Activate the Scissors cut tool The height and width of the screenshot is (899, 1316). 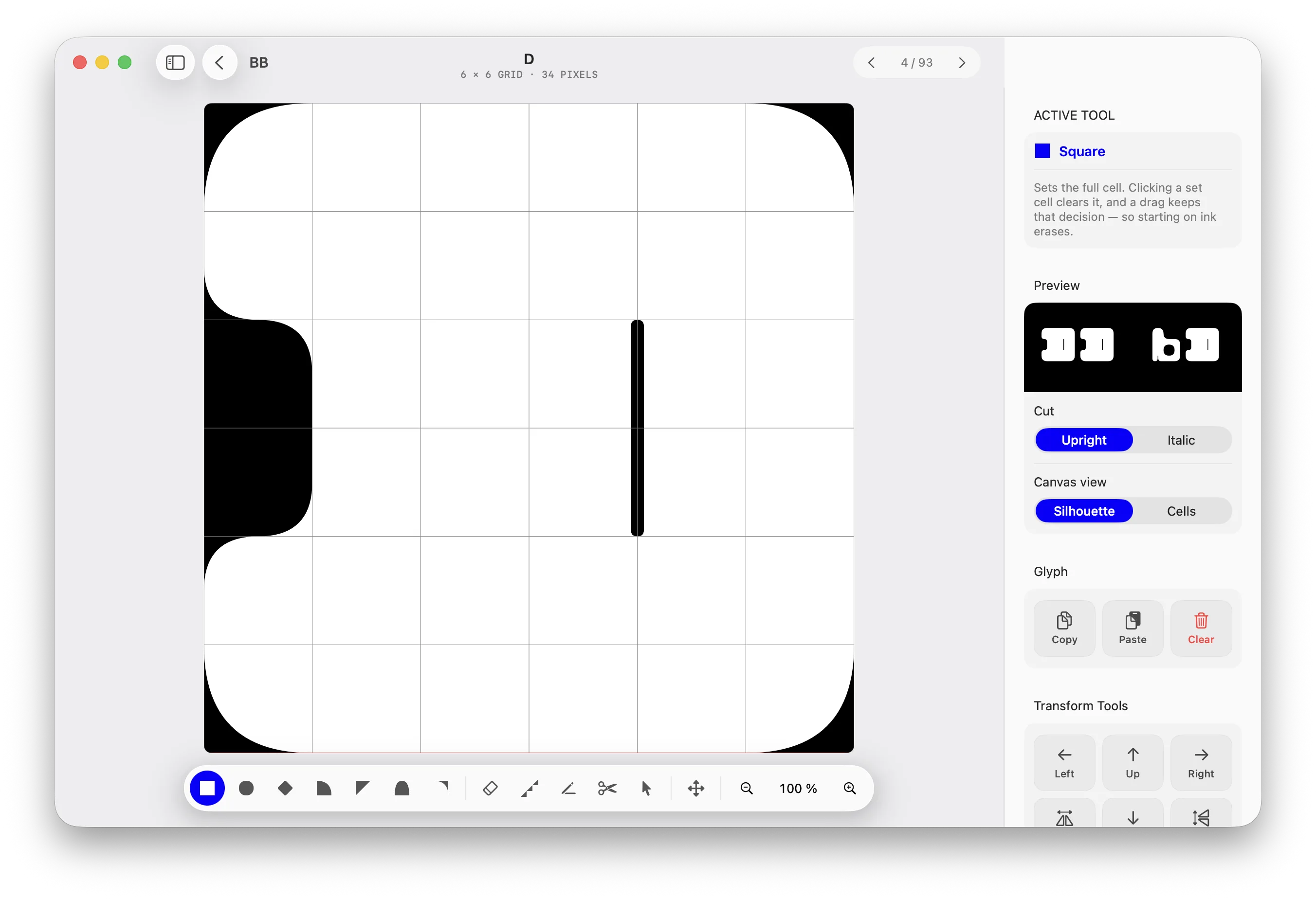point(607,788)
